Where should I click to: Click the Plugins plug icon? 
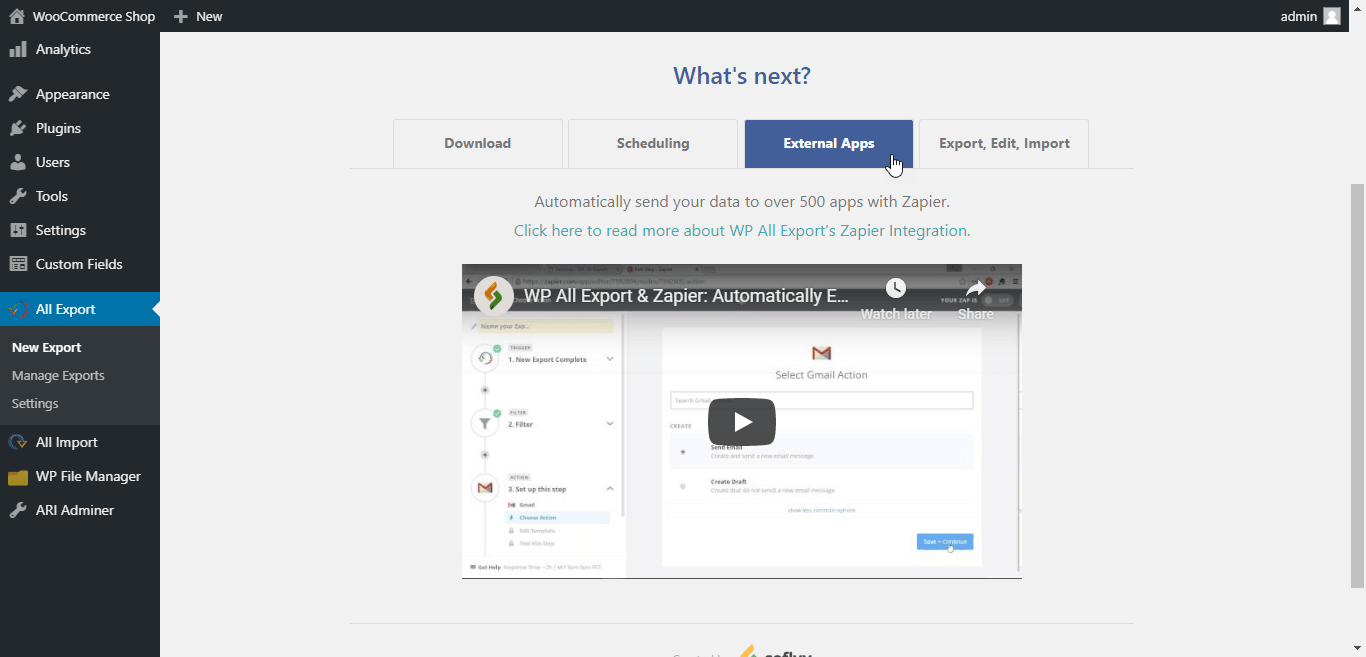click(x=18, y=128)
